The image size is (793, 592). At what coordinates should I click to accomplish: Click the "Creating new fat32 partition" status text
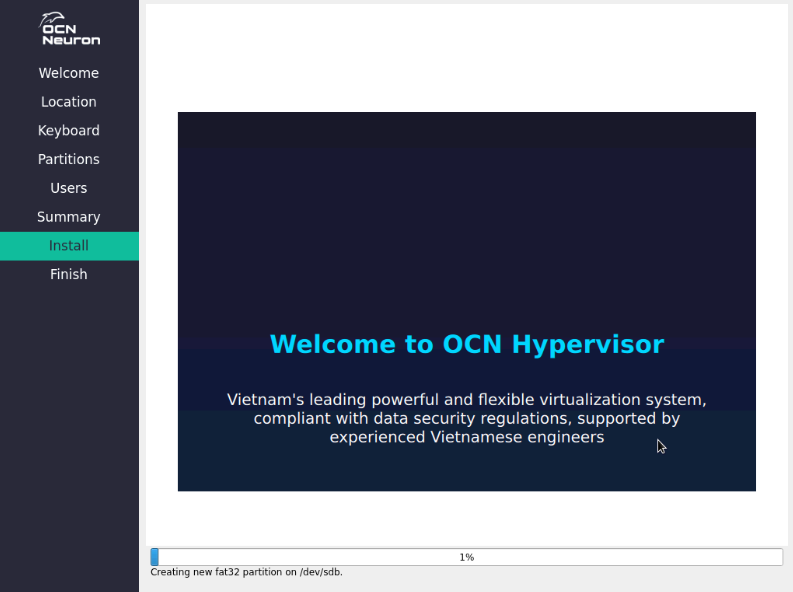click(246, 572)
